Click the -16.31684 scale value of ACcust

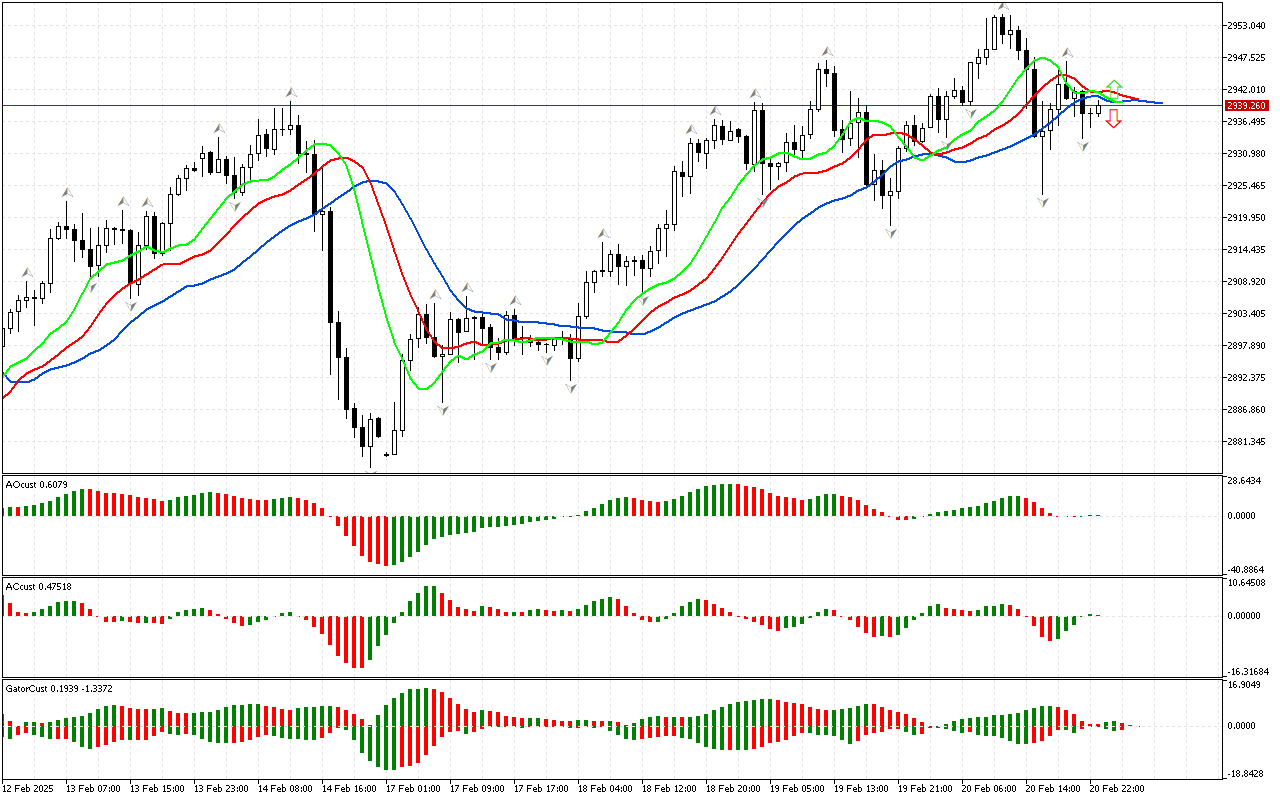tap(1249, 671)
